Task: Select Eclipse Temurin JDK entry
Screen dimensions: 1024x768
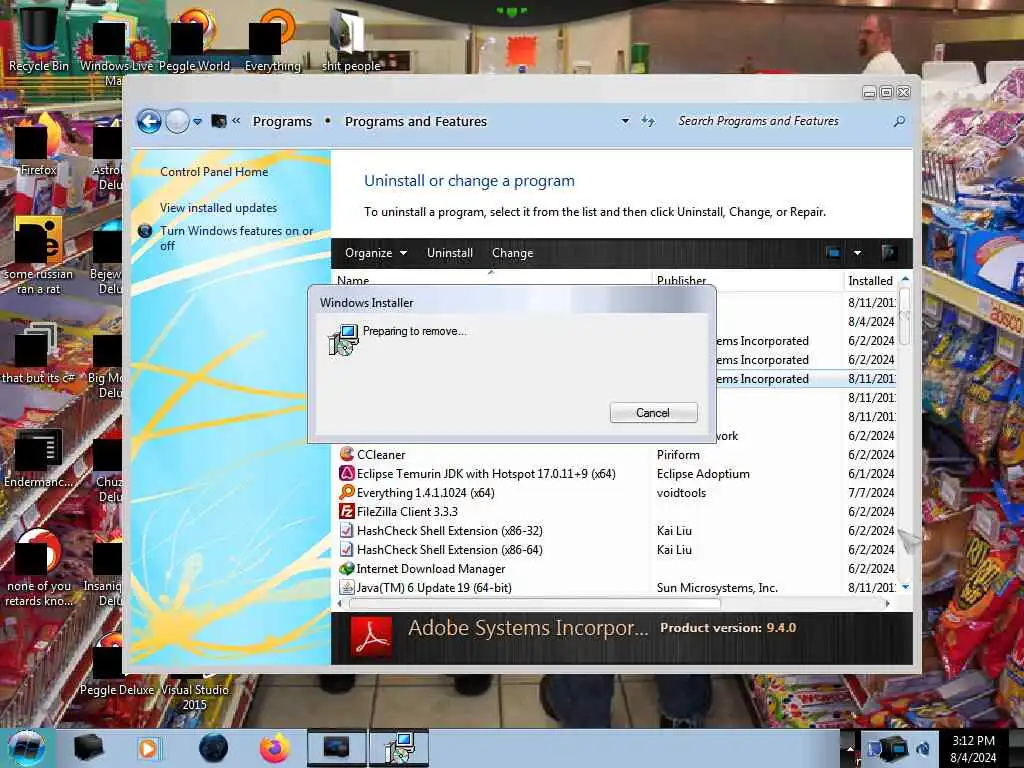Action: click(x=617, y=473)
